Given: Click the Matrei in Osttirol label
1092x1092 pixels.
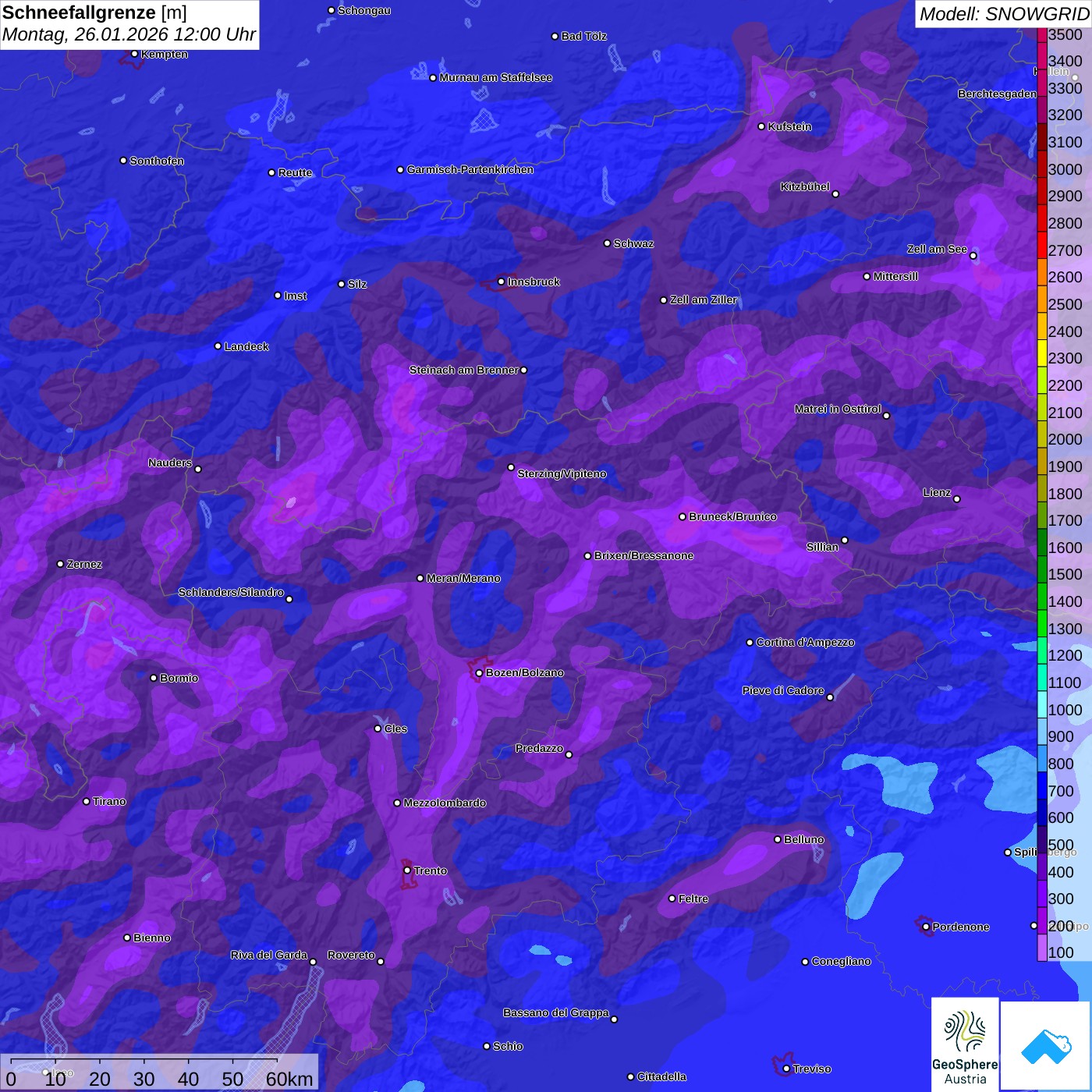Looking at the screenshot, I should tap(838, 409).
